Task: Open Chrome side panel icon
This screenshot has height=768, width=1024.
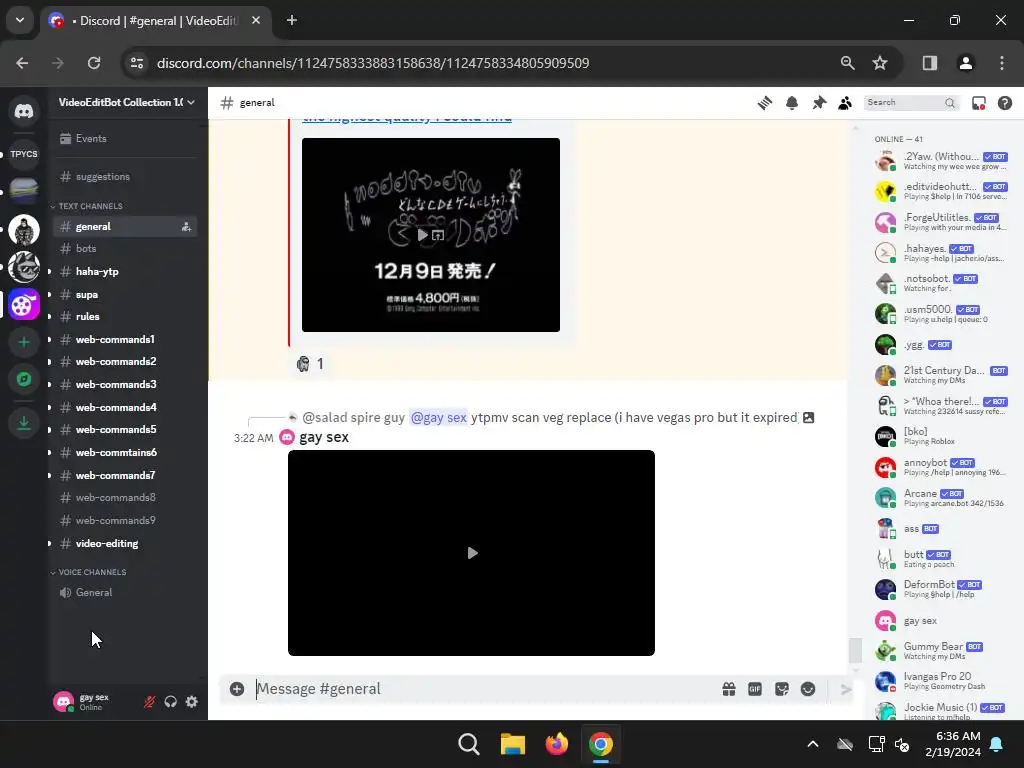Action: [930, 63]
